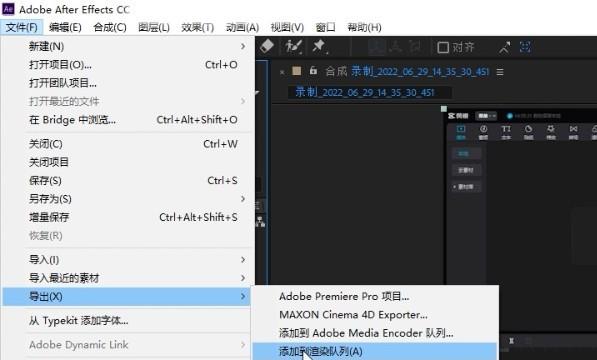Click the flowchart icon beside the File menu
The height and width of the screenshot is (360, 597).
pos(261,221)
